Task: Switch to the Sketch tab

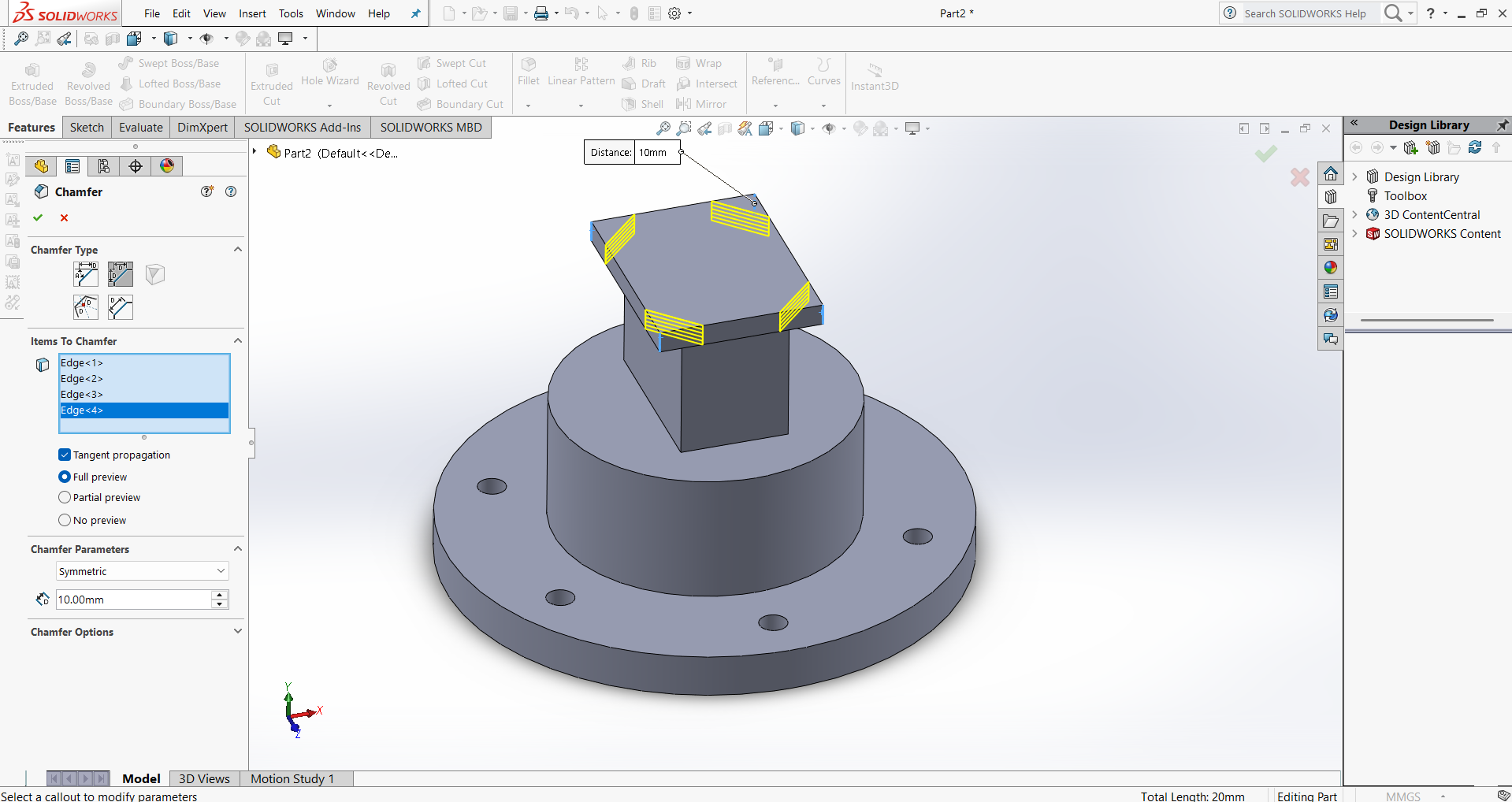Action: tap(87, 127)
